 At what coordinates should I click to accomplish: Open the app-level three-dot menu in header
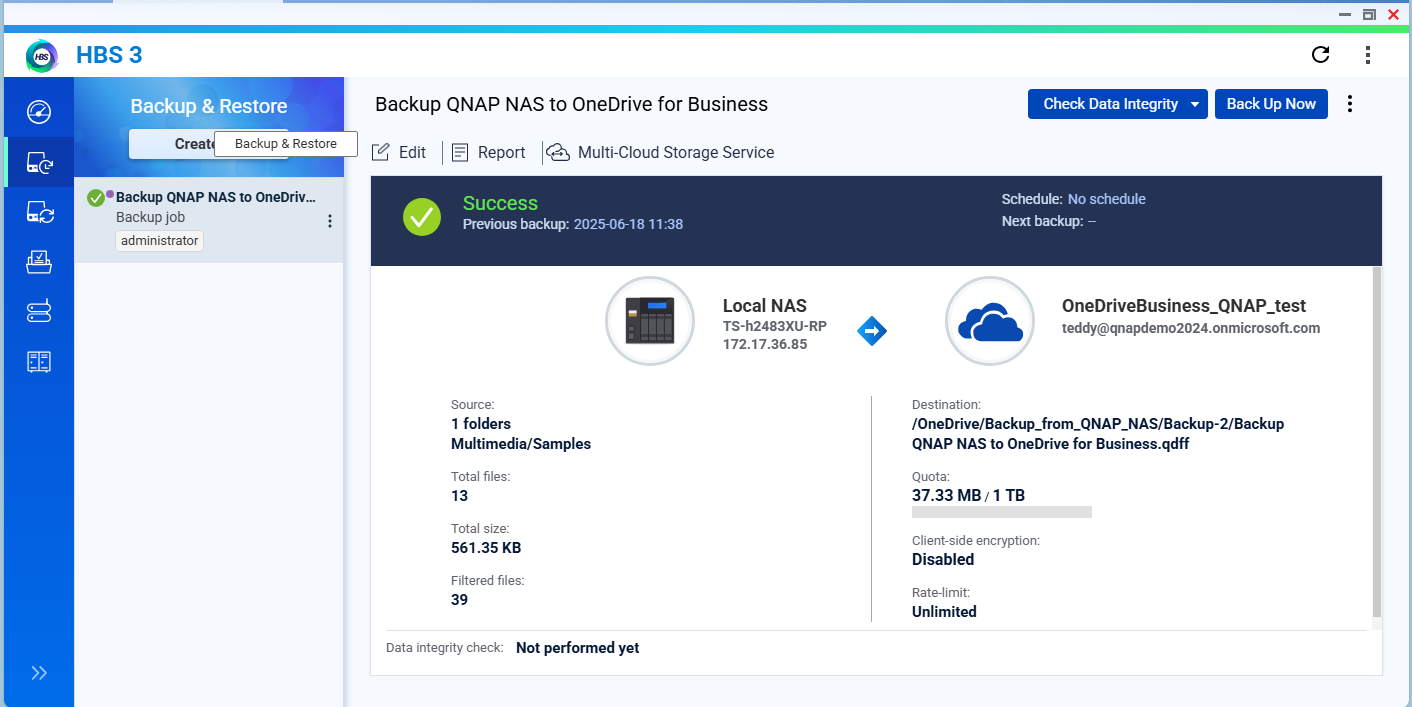pyautogui.click(x=1368, y=55)
